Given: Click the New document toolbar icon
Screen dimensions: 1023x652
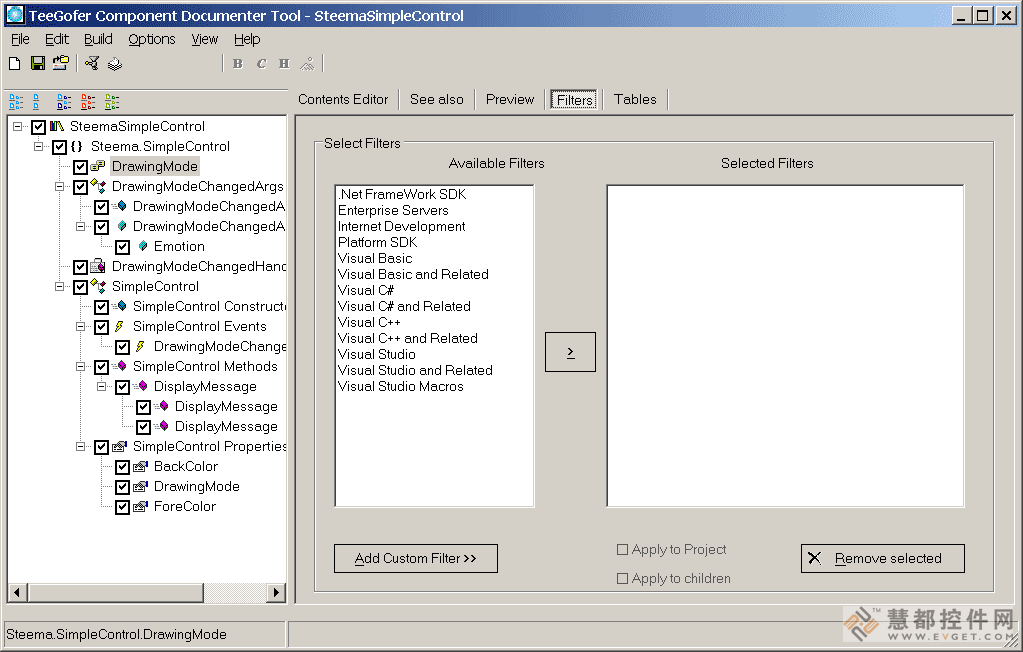Looking at the screenshot, I should [x=14, y=63].
